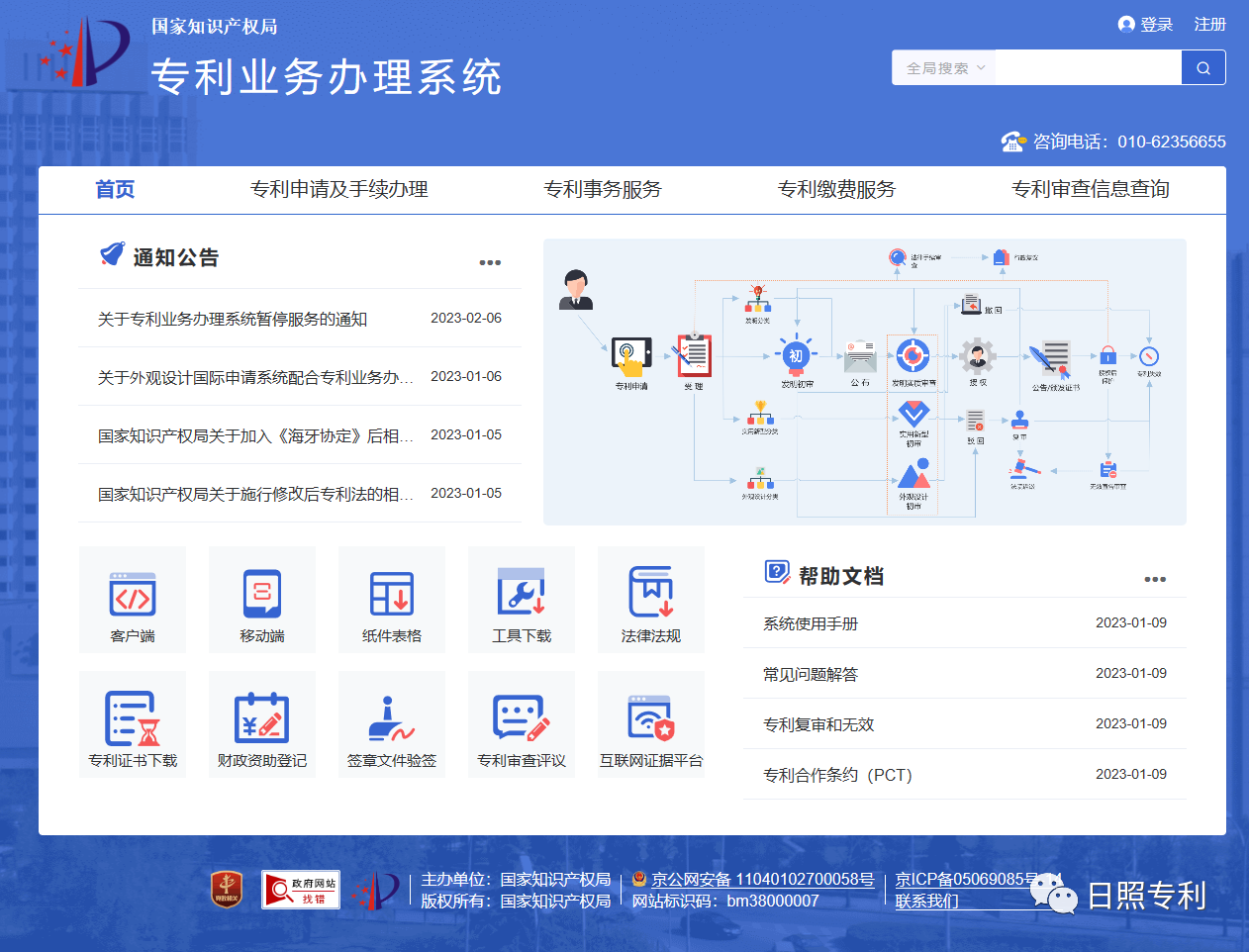Click the 互联网证据平台 evidence platform icon
The height and width of the screenshot is (952, 1249).
coord(651,721)
